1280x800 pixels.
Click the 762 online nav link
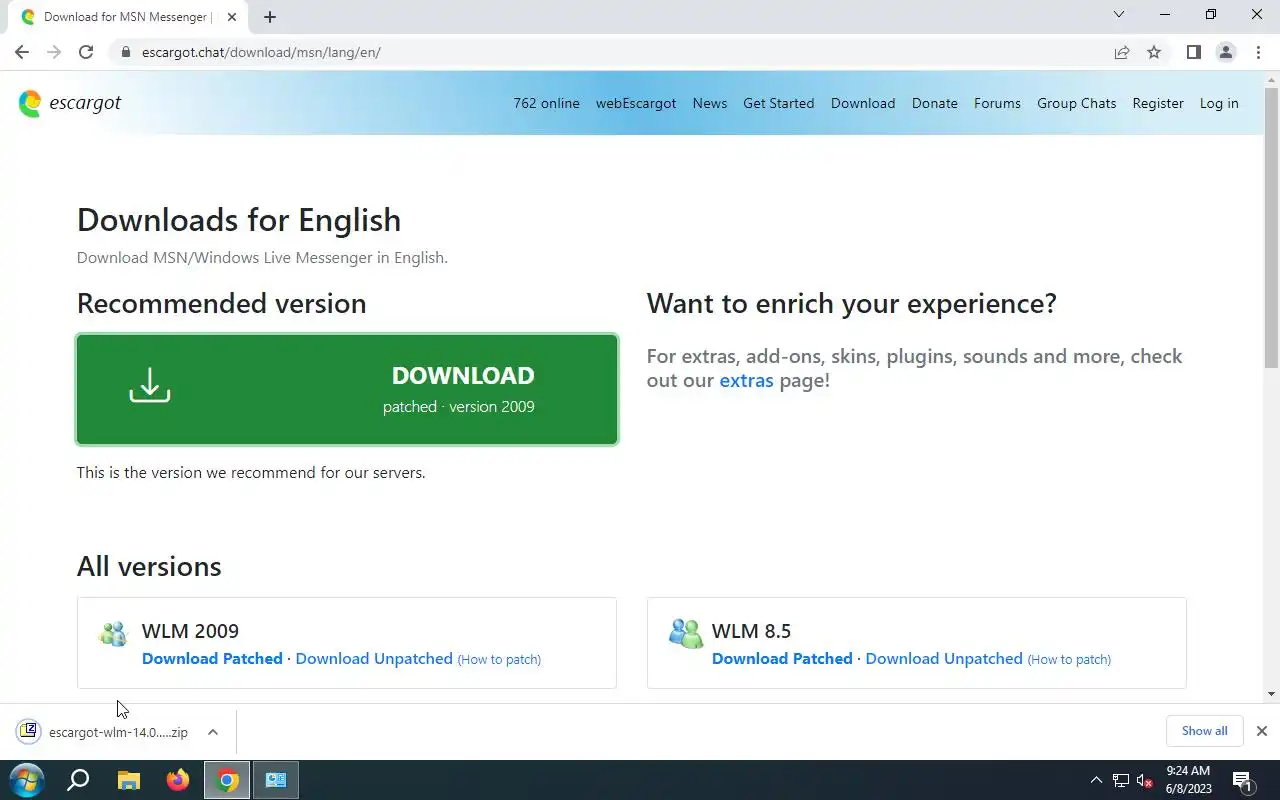click(x=546, y=103)
